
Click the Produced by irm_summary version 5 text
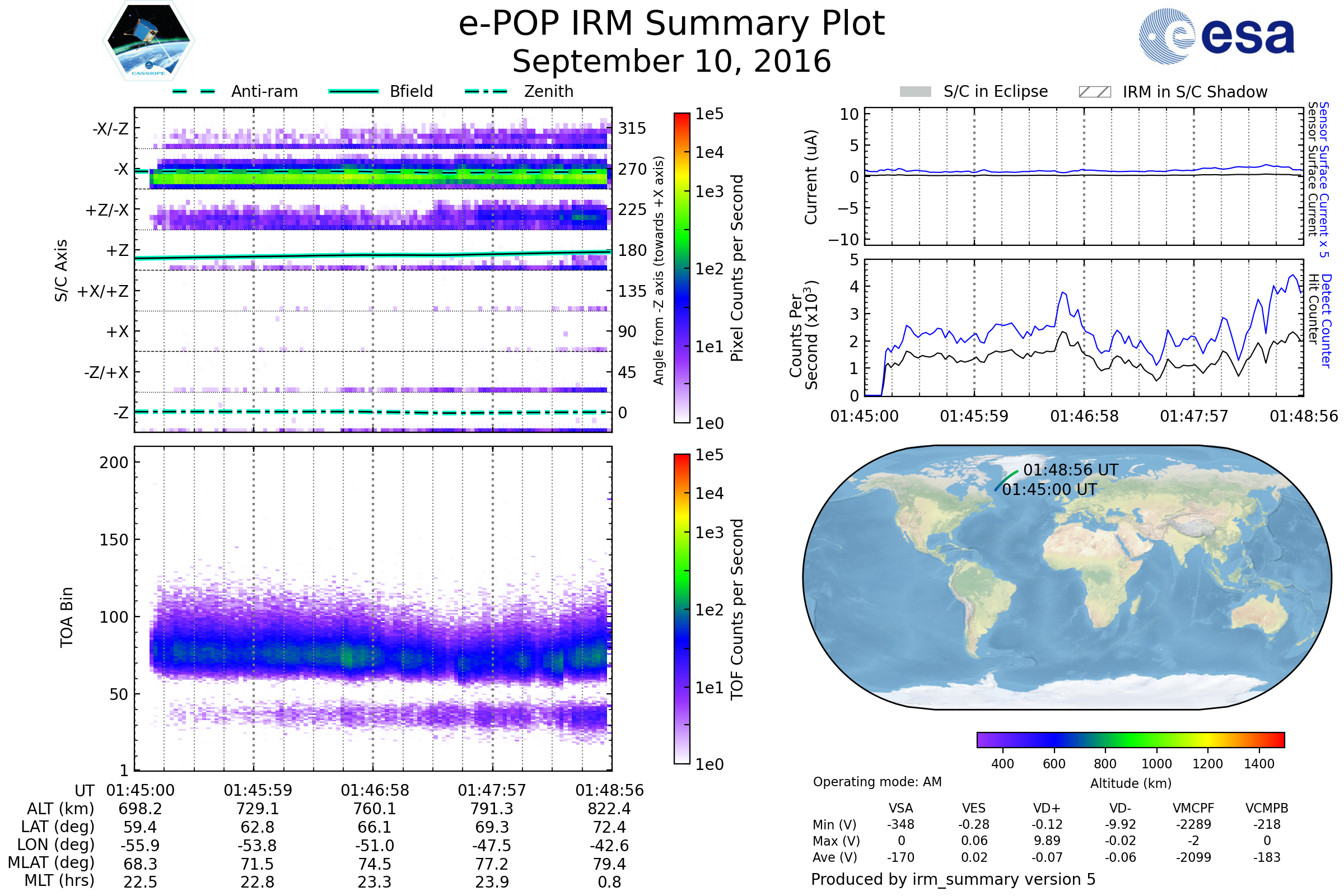tap(953, 879)
